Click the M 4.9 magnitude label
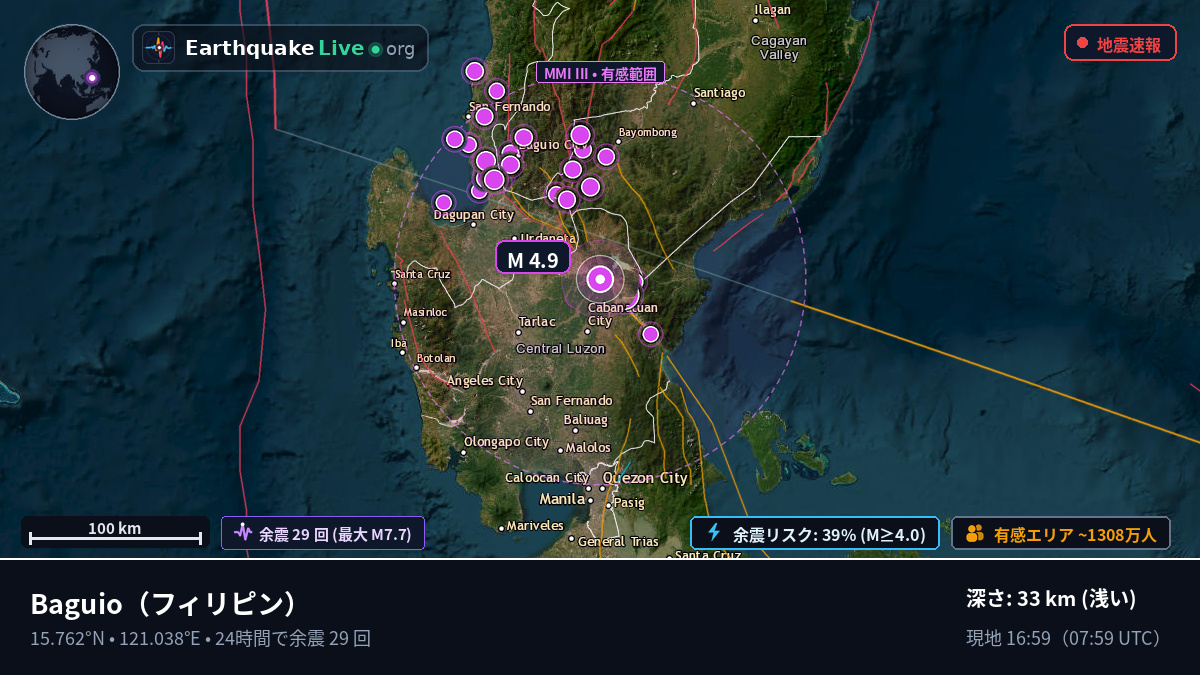The width and height of the screenshot is (1200, 675). pyautogui.click(x=533, y=259)
